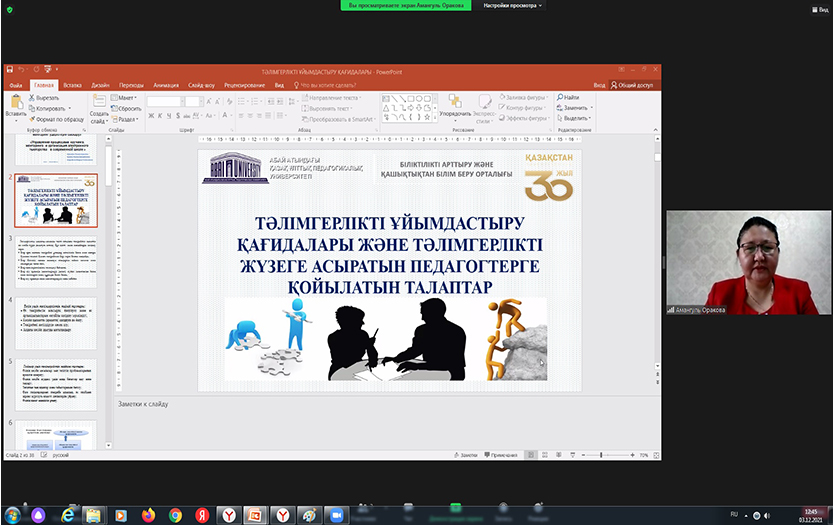
Task: Switch to the Вставка ribbon tab
Action: (72, 86)
